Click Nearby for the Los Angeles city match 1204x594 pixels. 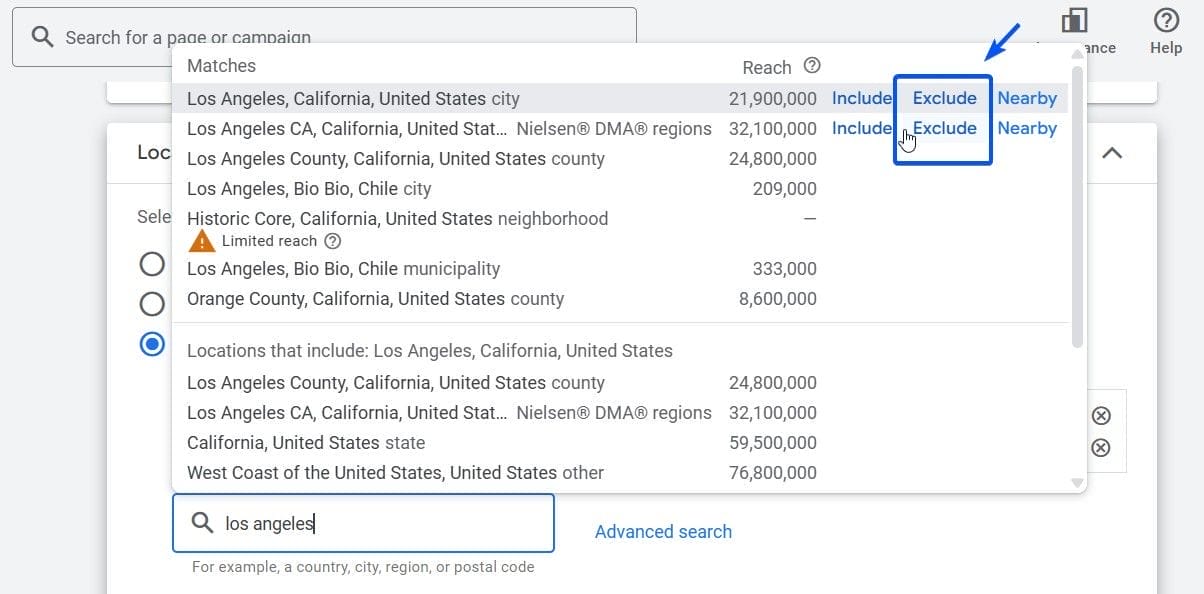pyautogui.click(x=1027, y=98)
